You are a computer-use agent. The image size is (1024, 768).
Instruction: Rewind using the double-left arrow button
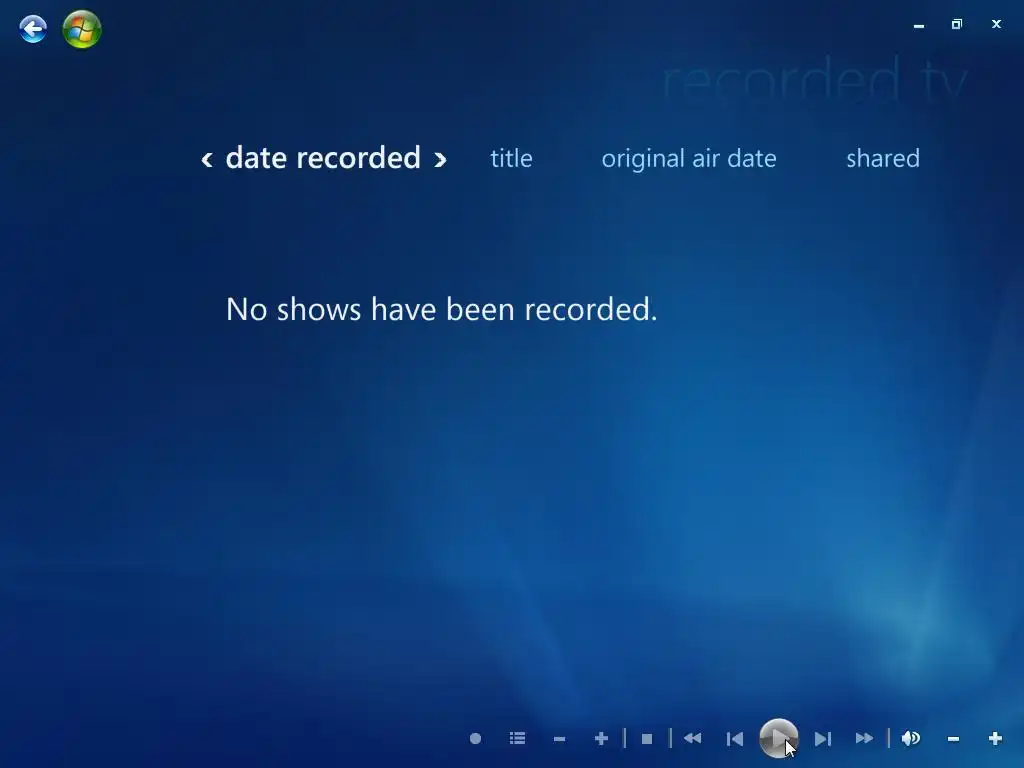click(x=692, y=739)
